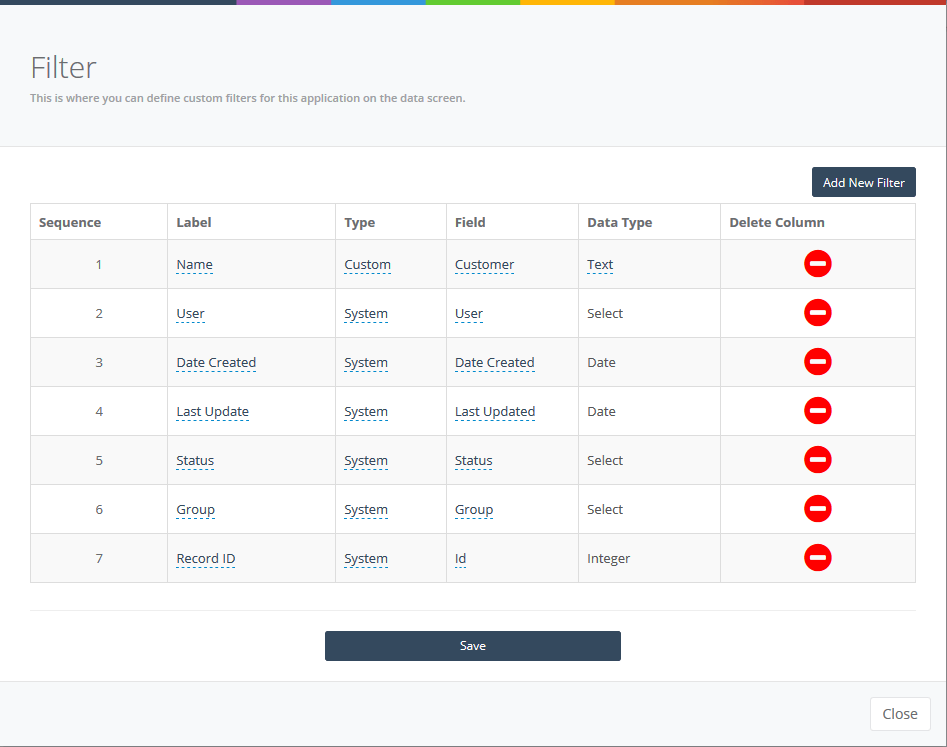
Task: Edit the Date Created label
Action: coord(216,363)
